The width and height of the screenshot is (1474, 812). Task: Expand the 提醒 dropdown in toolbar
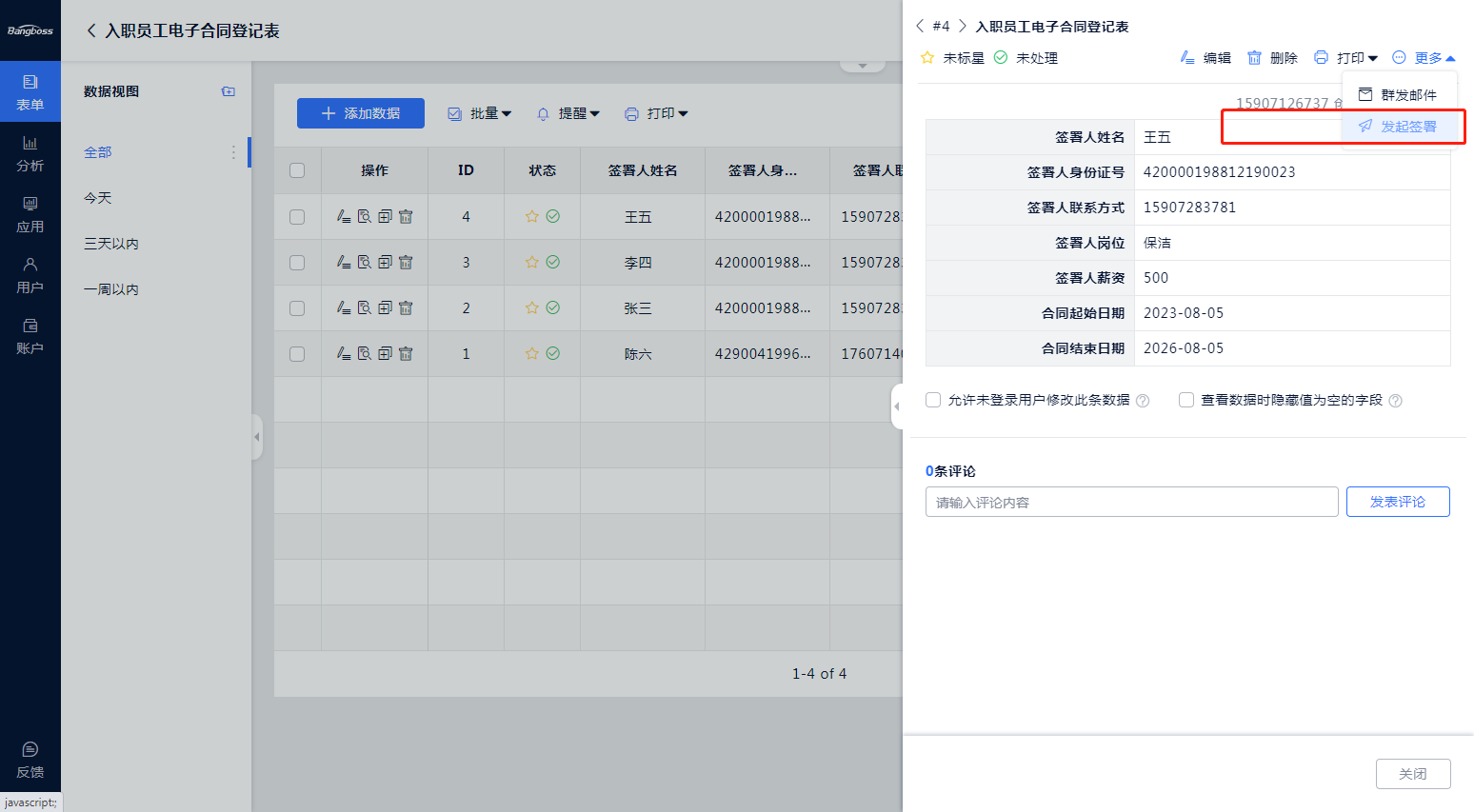568,113
